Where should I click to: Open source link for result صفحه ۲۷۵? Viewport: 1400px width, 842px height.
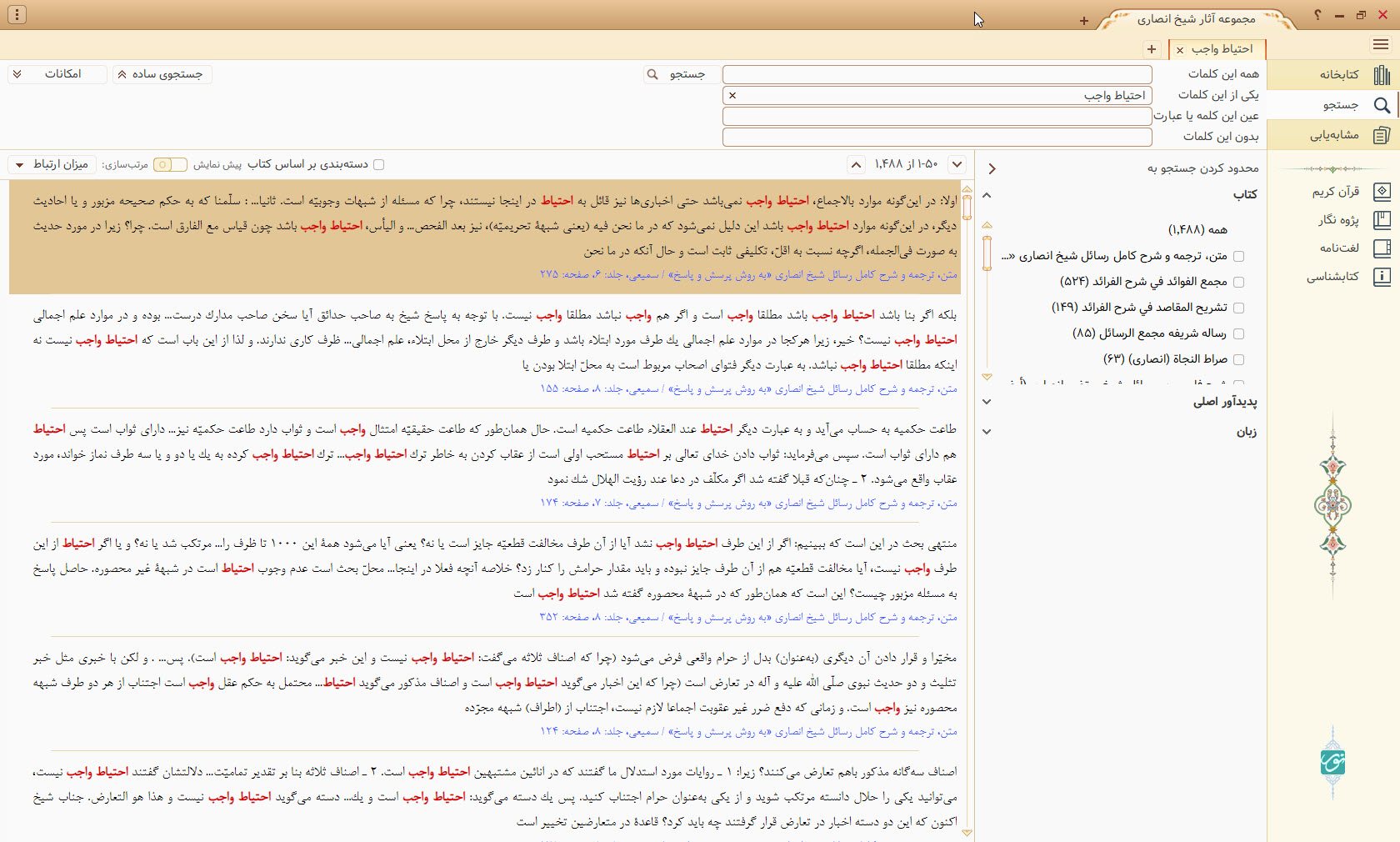pos(748,274)
